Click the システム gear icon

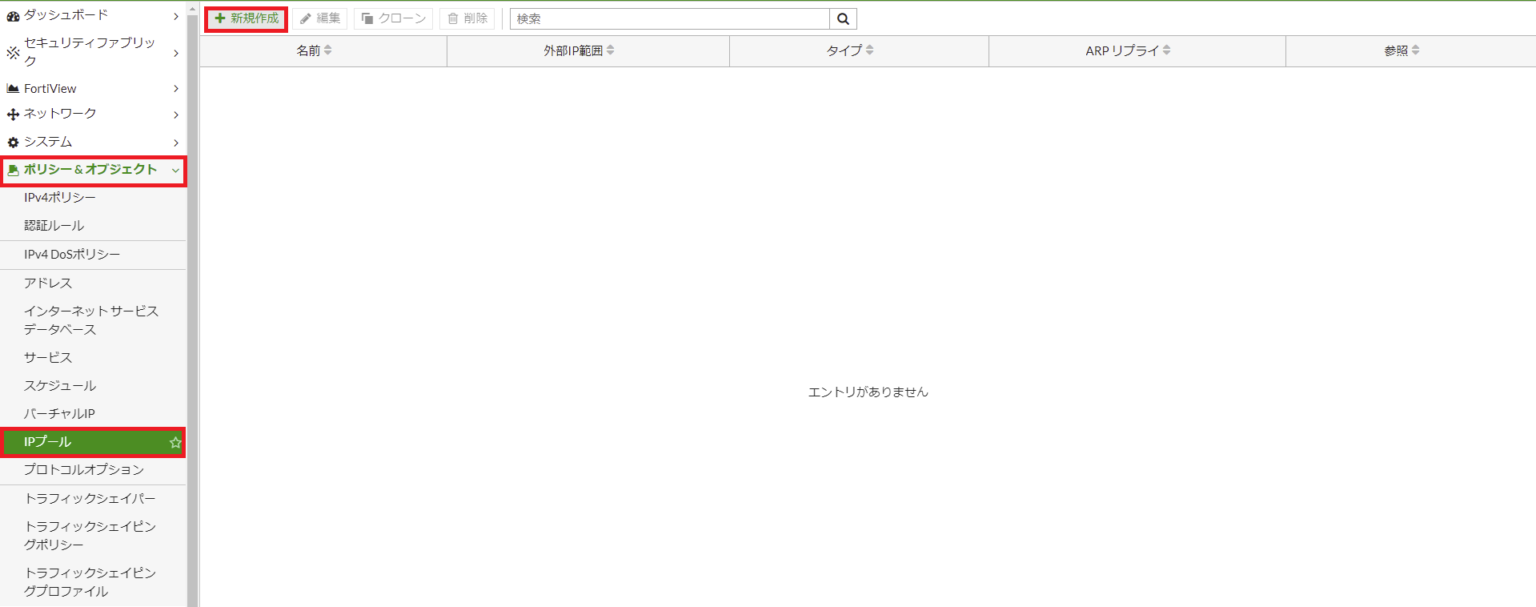tap(13, 143)
